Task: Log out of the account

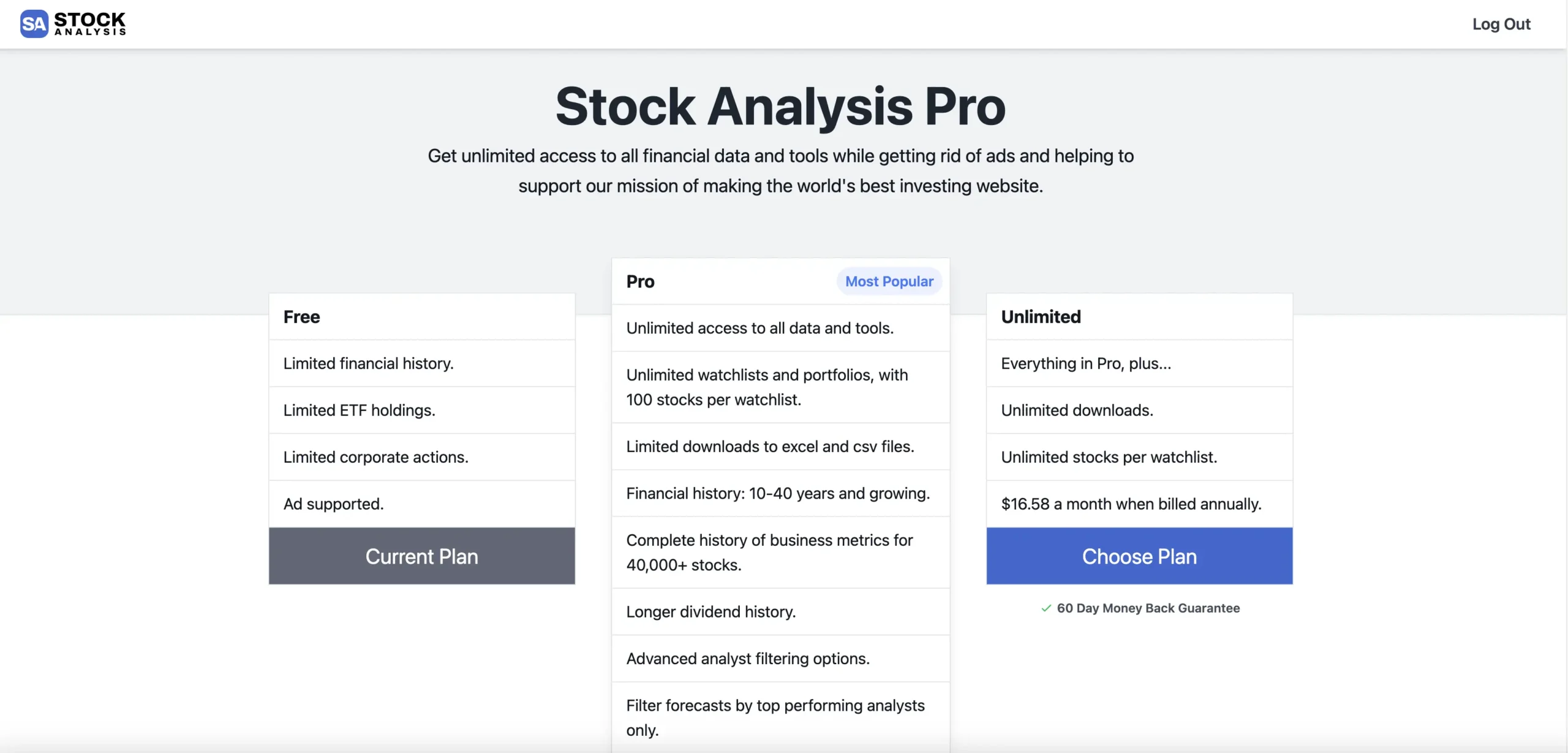Action: pyautogui.click(x=1501, y=25)
